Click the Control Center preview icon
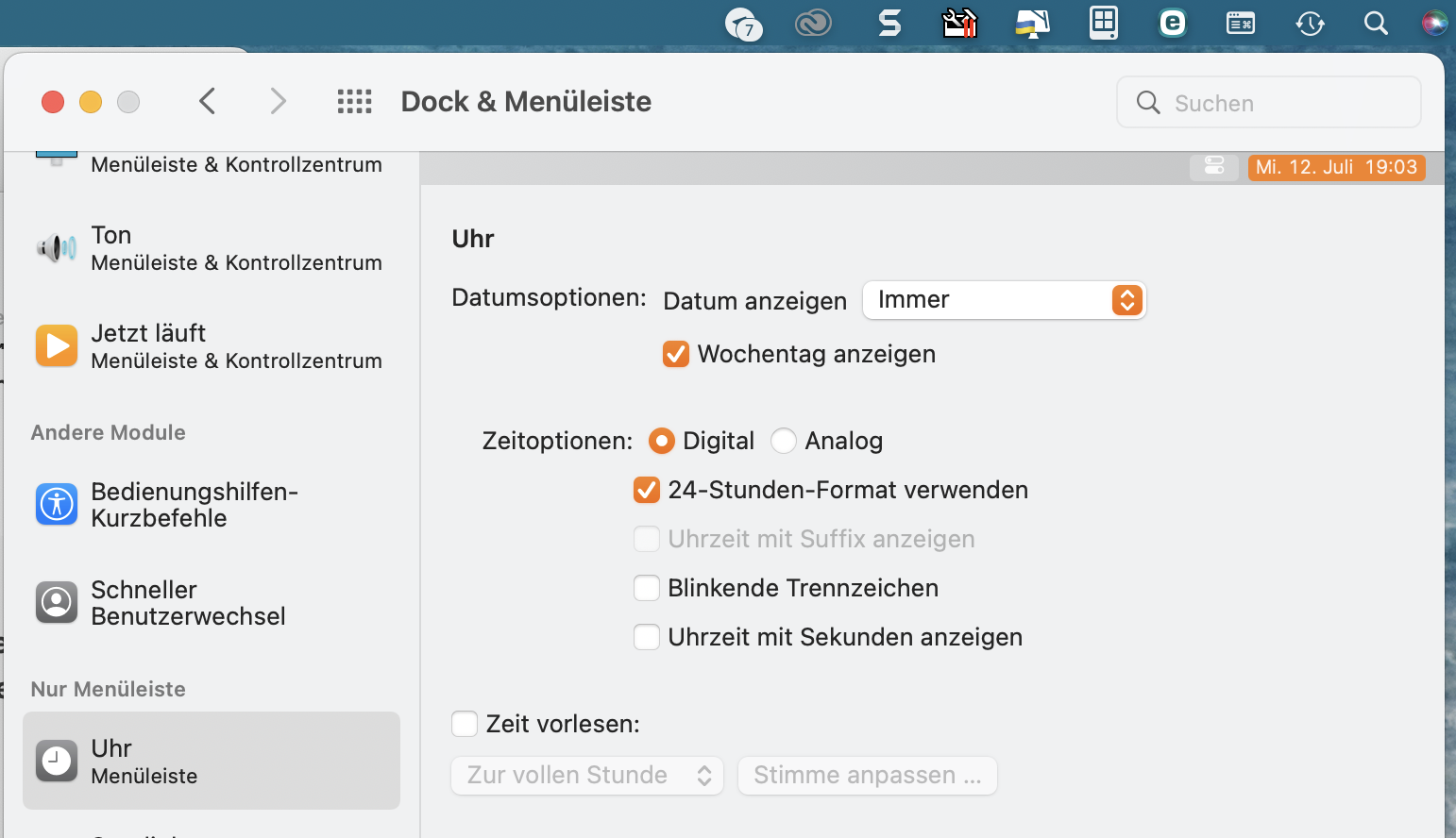Screen dimensions: 1456x838 click(1214, 167)
